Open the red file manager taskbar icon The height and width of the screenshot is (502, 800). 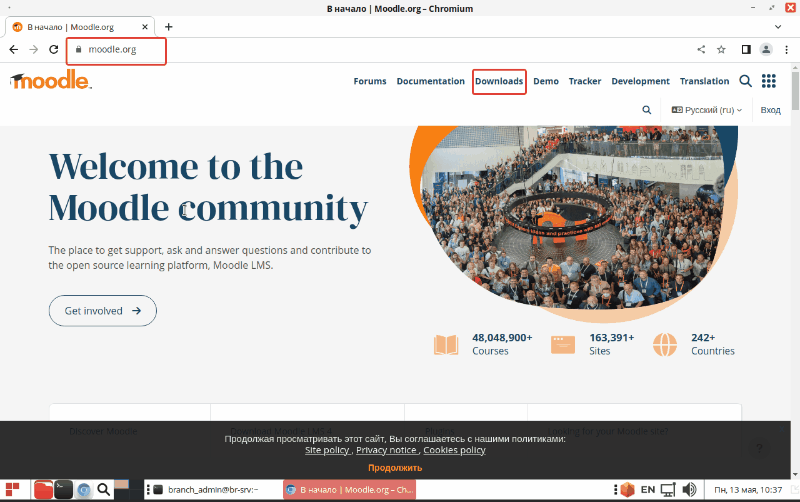(43, 490)
